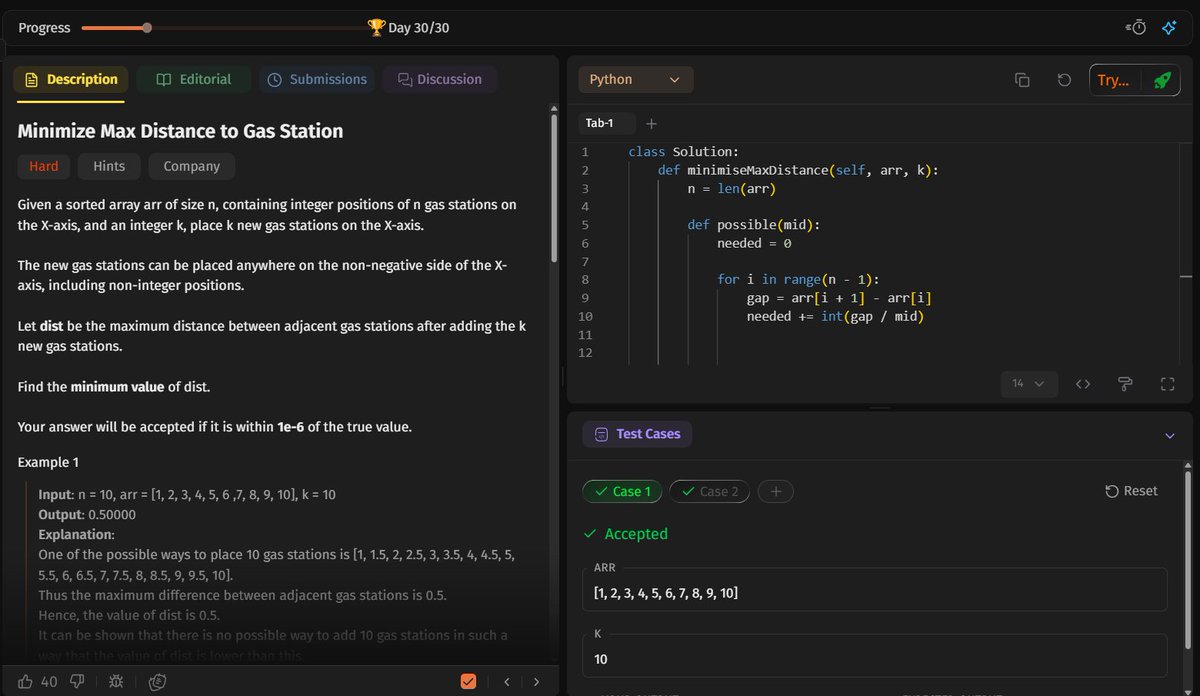The width and height of the screenshot is (1200, 696).
Task: Enter fullscreen editor mode
Action: (x=1167, y=384)
